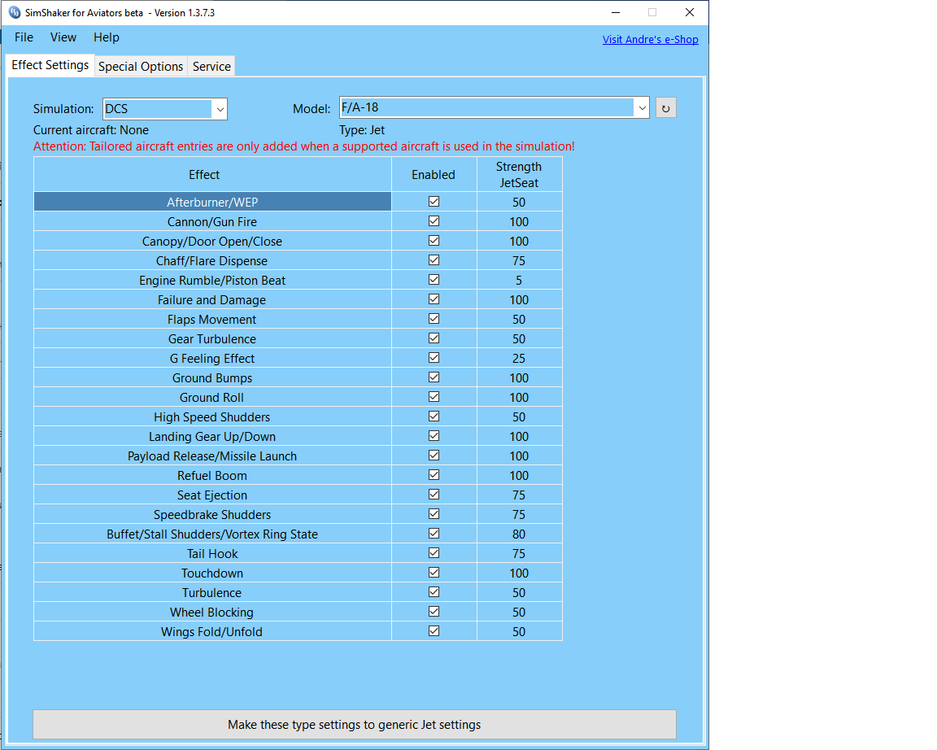Toggle Seat Ejection enabled checkbox
The image size is (937, 750).
(x=434, y=494)
